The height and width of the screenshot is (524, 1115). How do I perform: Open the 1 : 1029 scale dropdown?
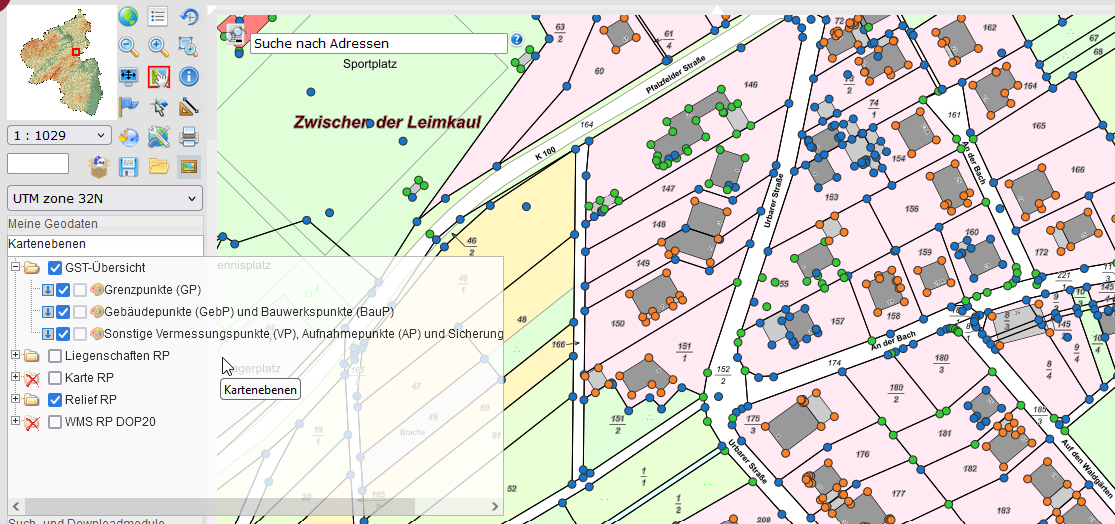point(59,135)
